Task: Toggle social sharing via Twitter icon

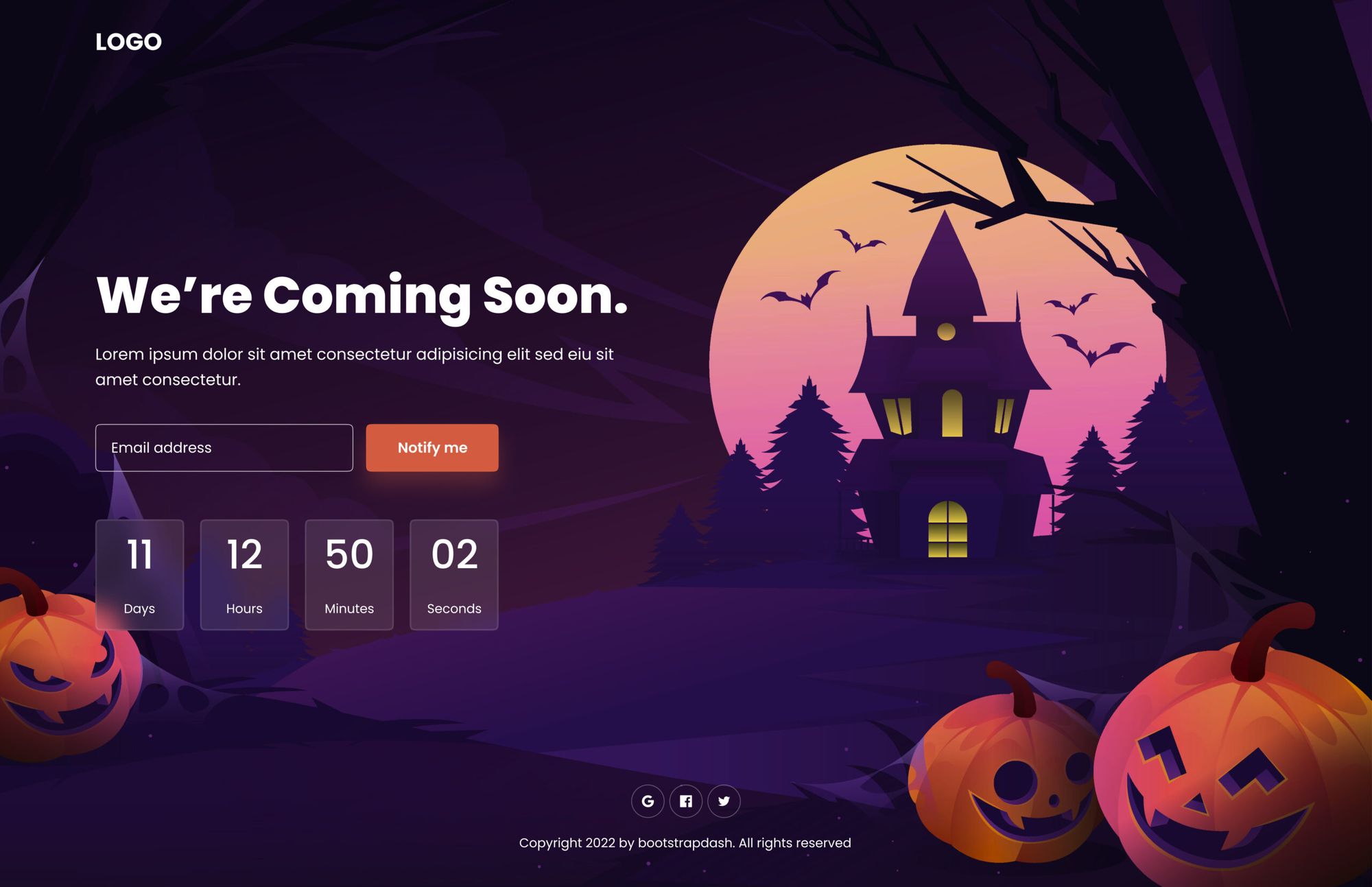Action: click(x=723, y=801)
